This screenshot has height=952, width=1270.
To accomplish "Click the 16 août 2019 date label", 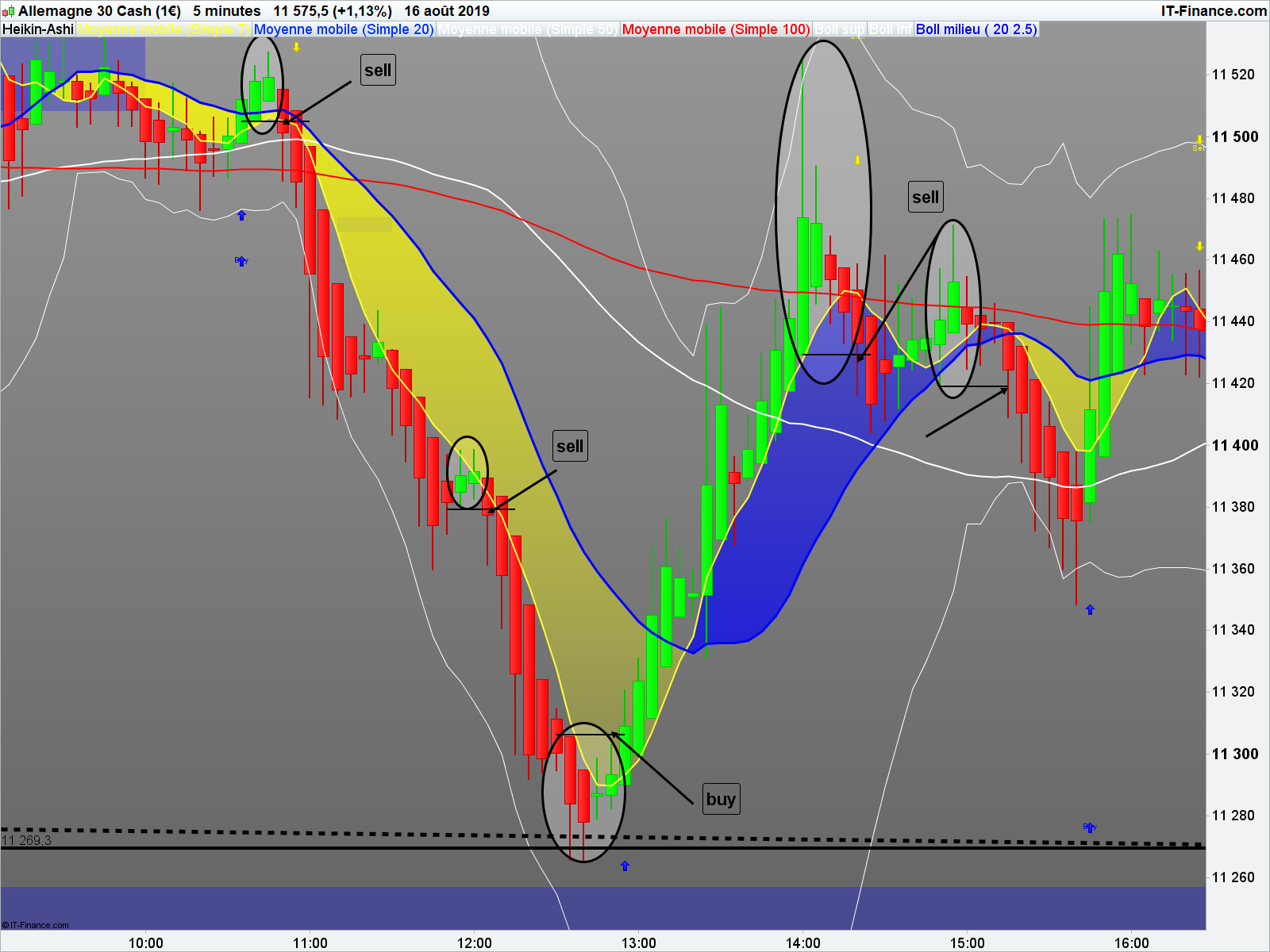I will (x=447, y=11).
